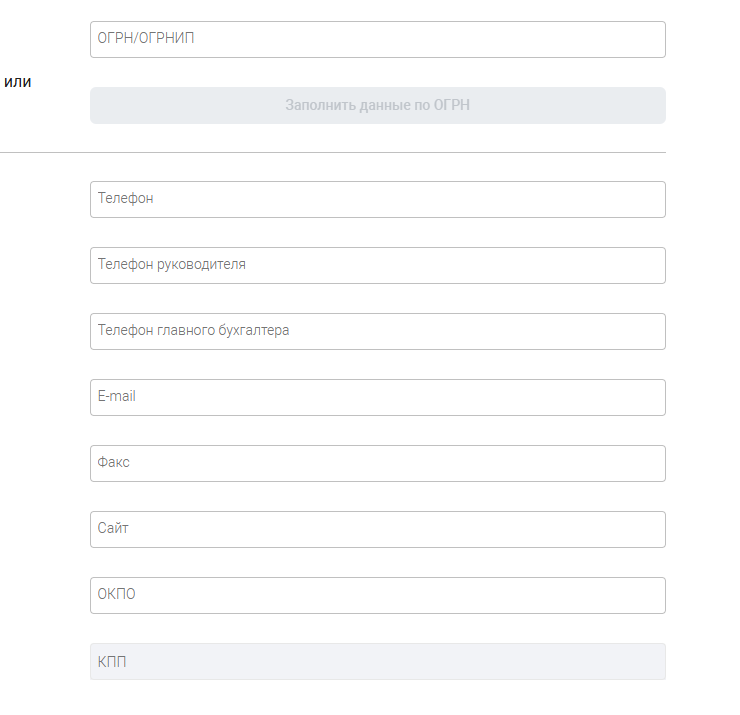This screenshot has width=740, height=715.
Task: Select the Телефон главного бухгалтера field
Action: (377, 331)
